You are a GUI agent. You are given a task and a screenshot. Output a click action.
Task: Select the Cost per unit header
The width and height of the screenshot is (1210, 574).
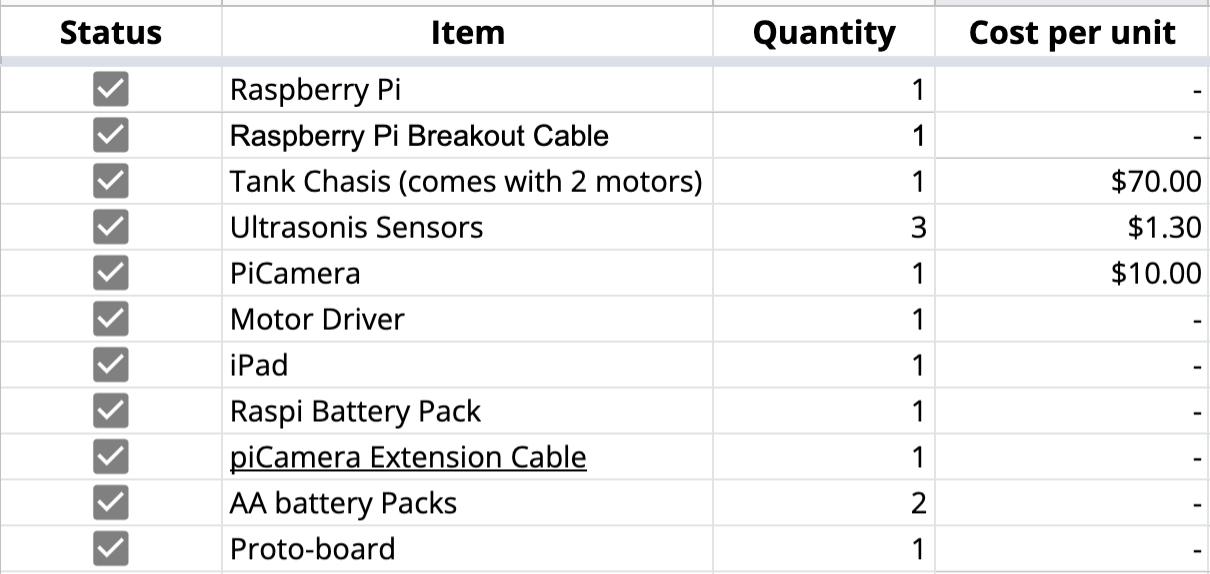pos(1073,33)
